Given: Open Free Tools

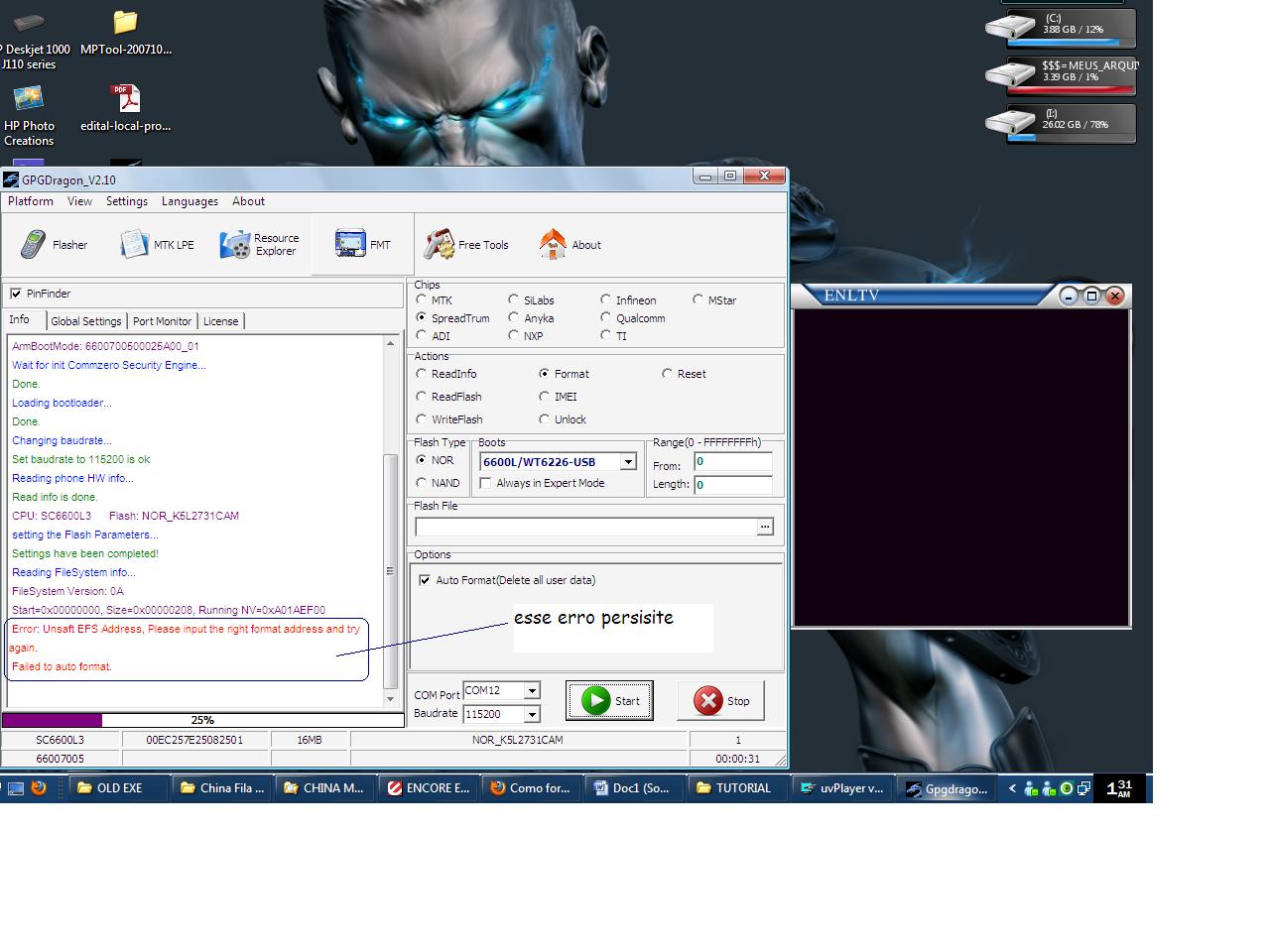Looking at the screenshot, I should 466,245.
